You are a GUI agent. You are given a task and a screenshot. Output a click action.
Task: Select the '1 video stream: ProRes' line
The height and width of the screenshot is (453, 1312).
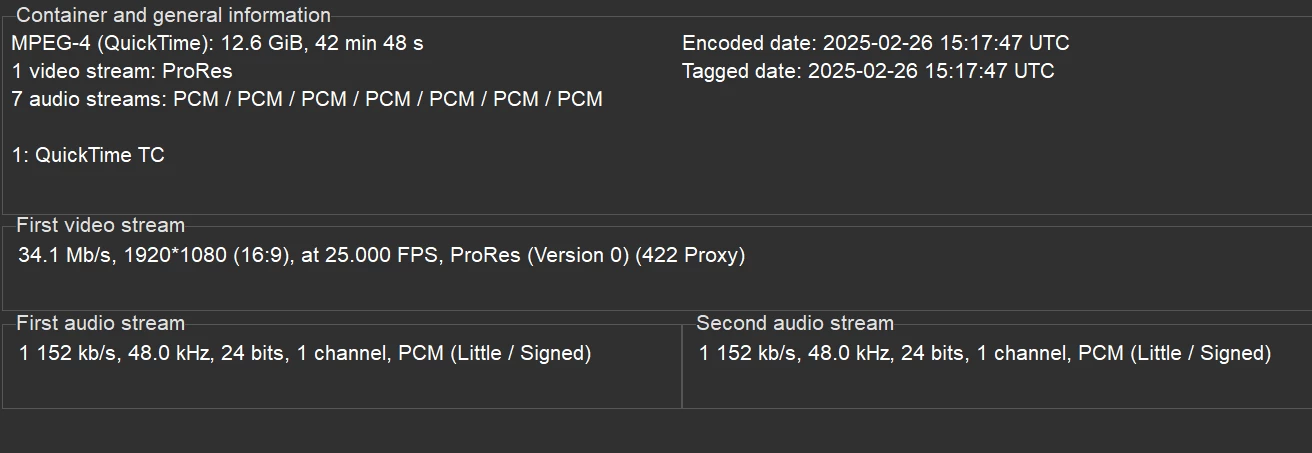pos(122,71)
